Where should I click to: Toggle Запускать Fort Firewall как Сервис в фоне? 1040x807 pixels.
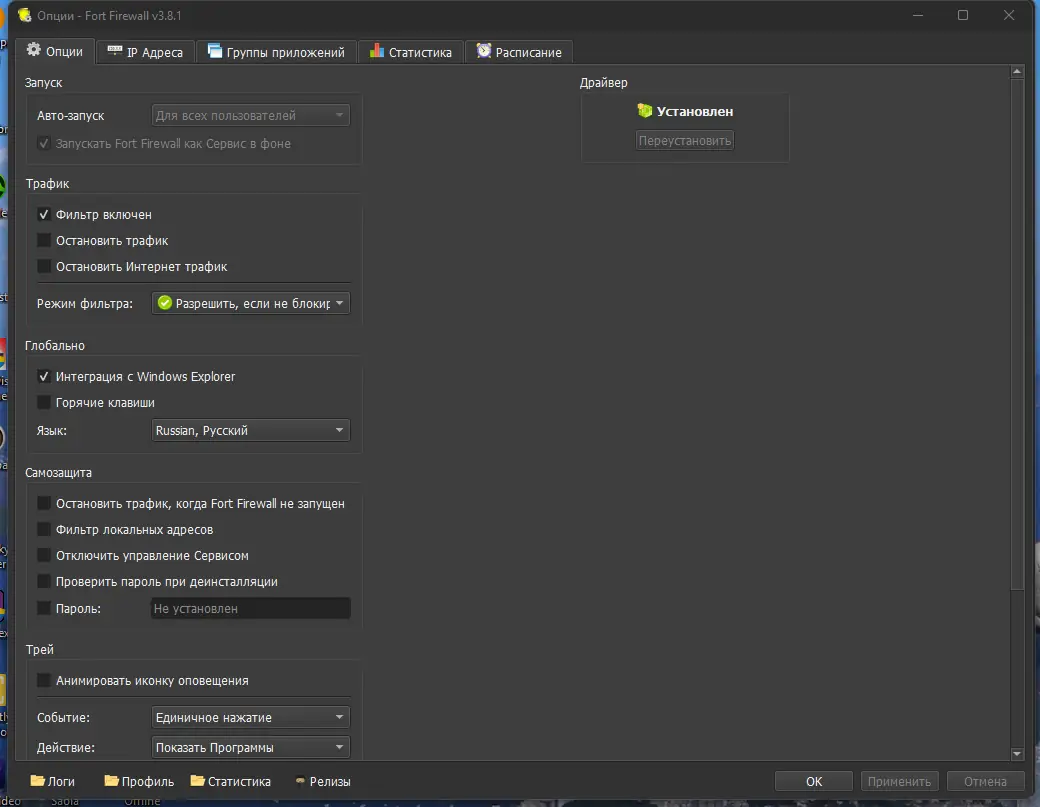(x=44, y=143)
